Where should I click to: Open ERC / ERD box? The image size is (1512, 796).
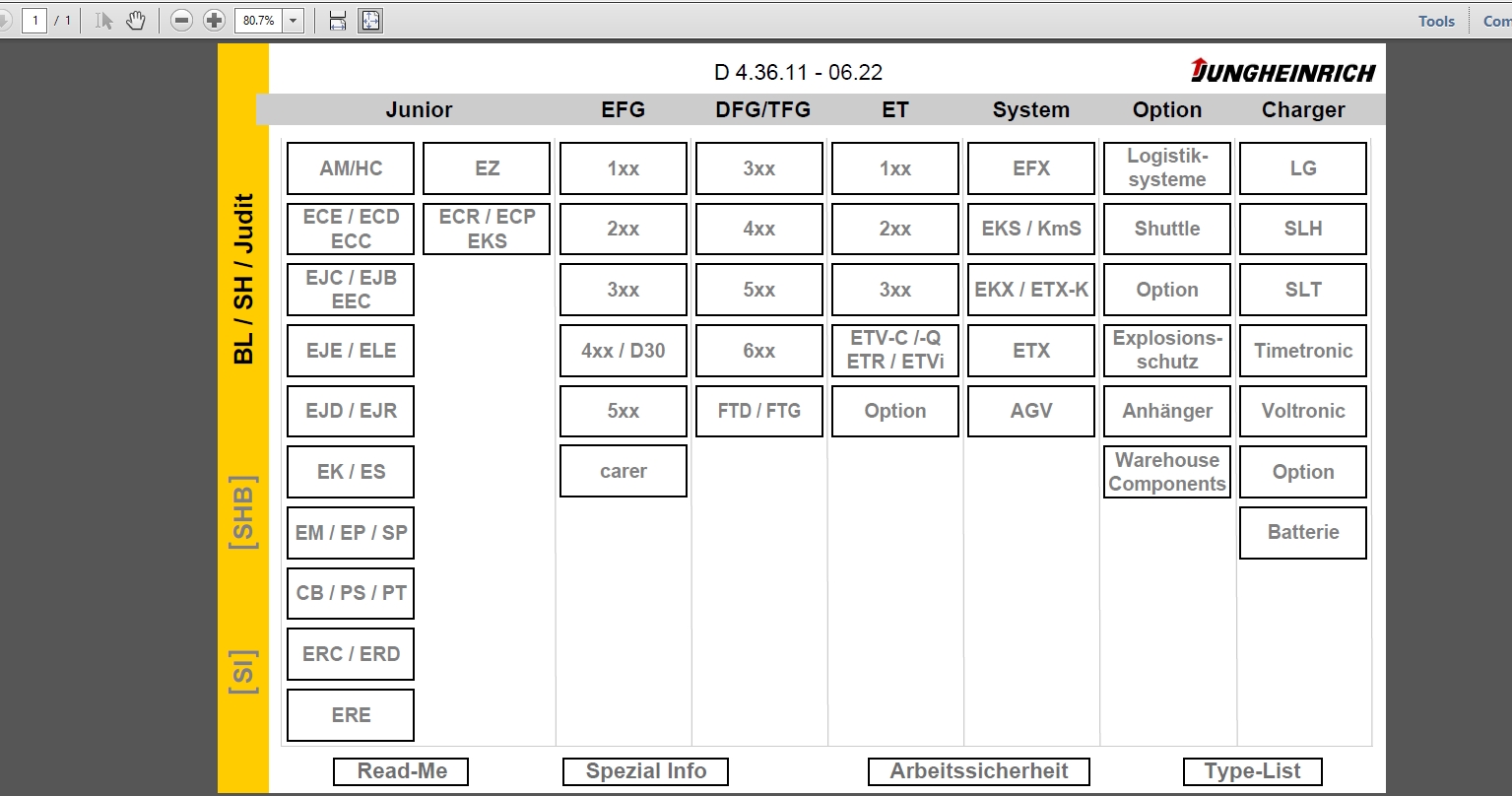click(351, 654)
